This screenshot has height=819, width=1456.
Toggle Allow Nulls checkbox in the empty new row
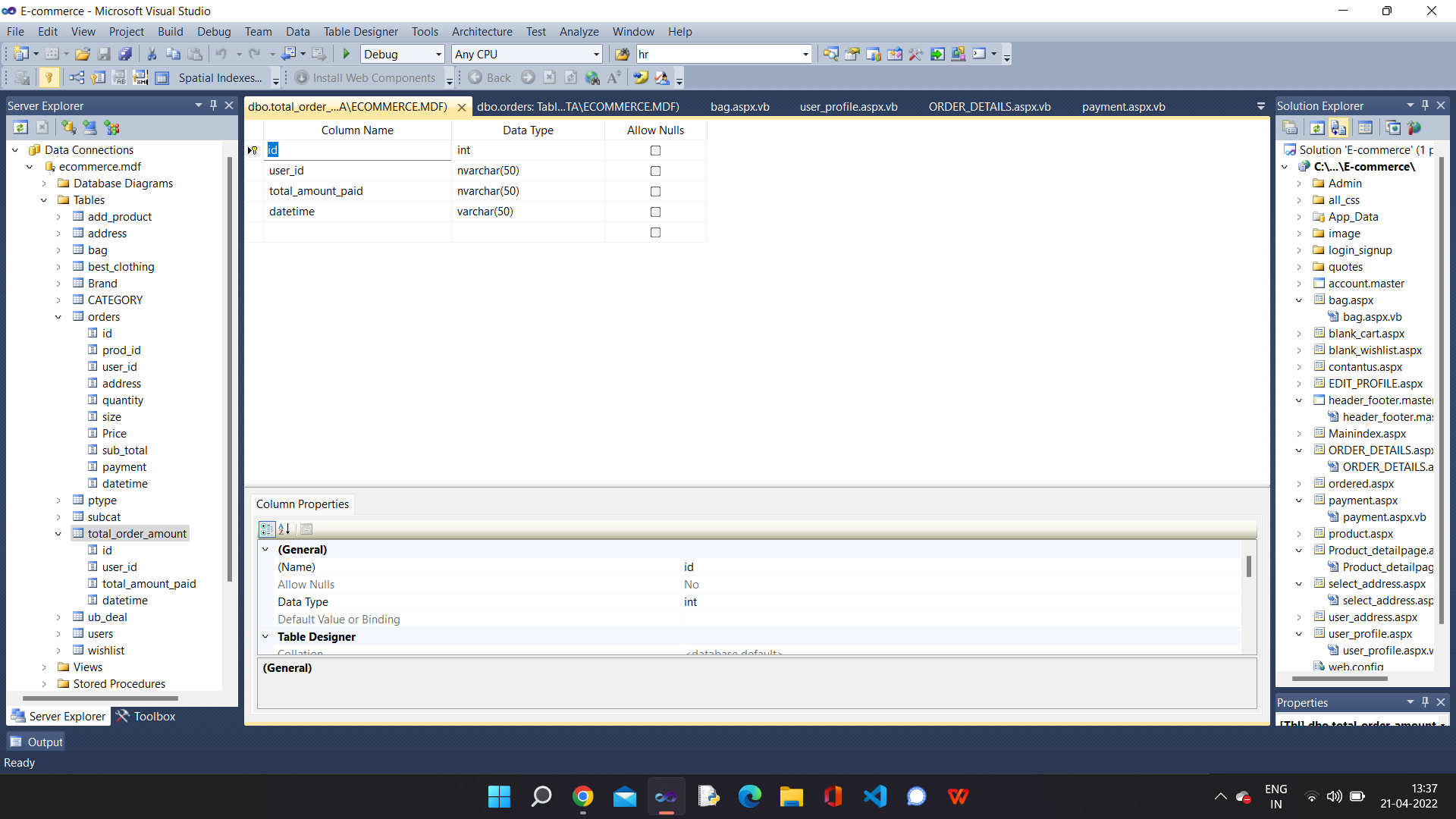(655, 232)
